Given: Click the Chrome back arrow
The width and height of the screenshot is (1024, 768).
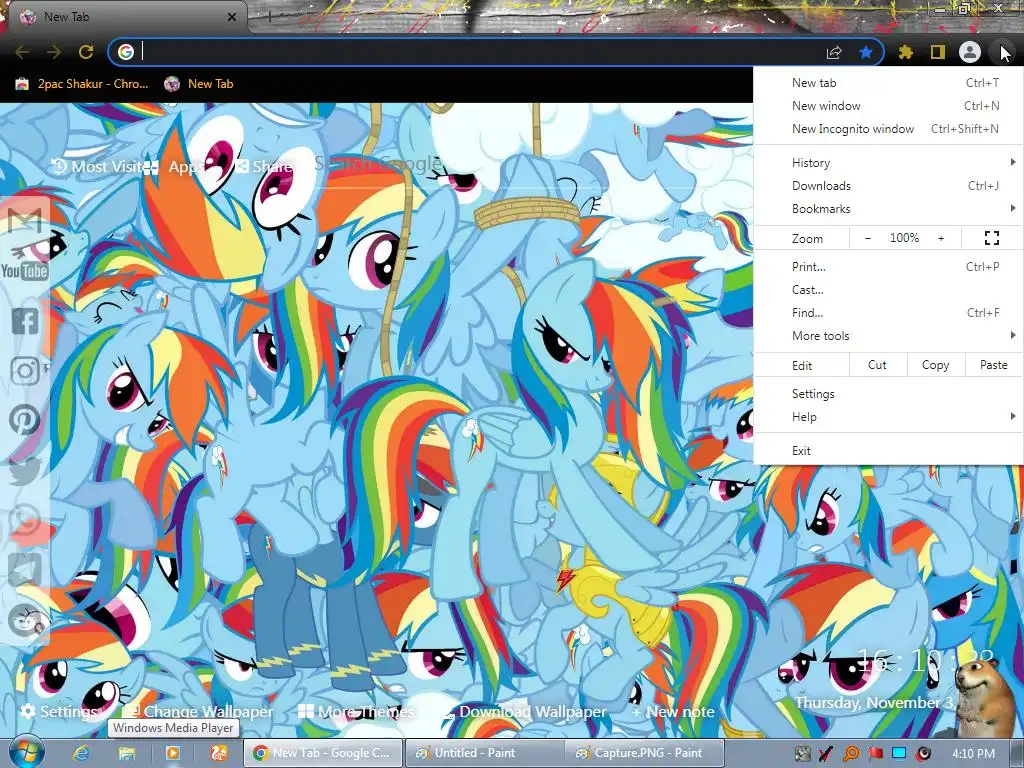Looking at the screenshot, I should [x=22, y=52].
